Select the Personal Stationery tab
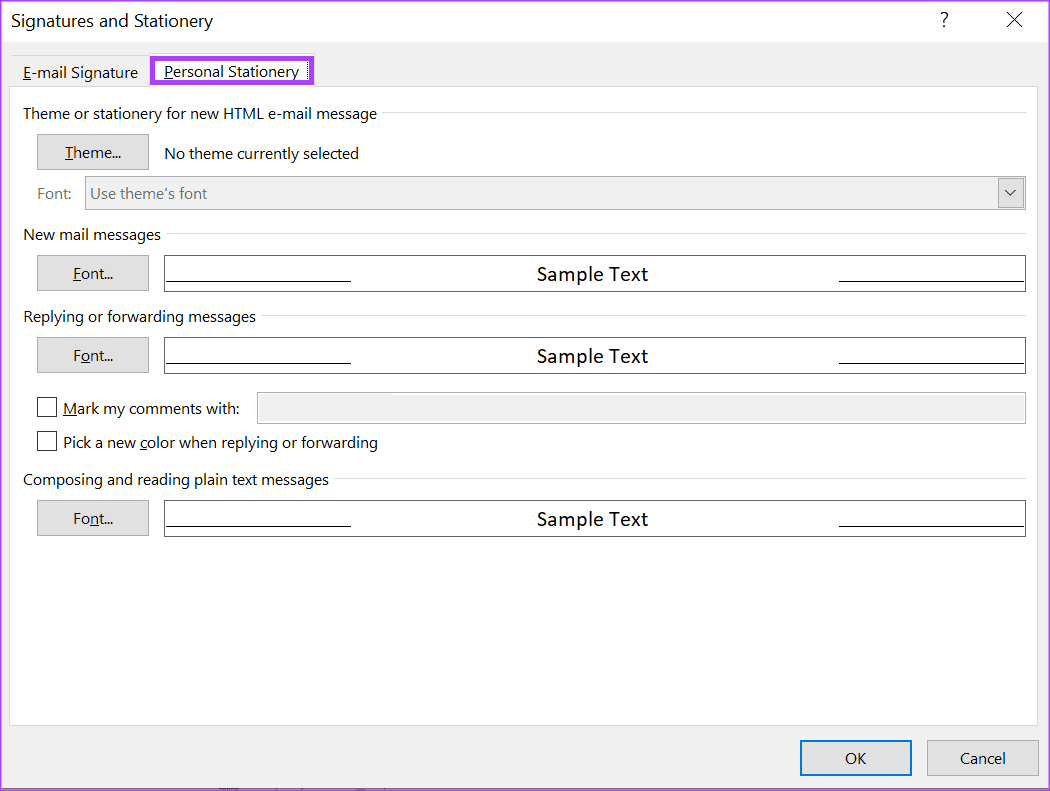1050x791 pixels. coord(232,71)
